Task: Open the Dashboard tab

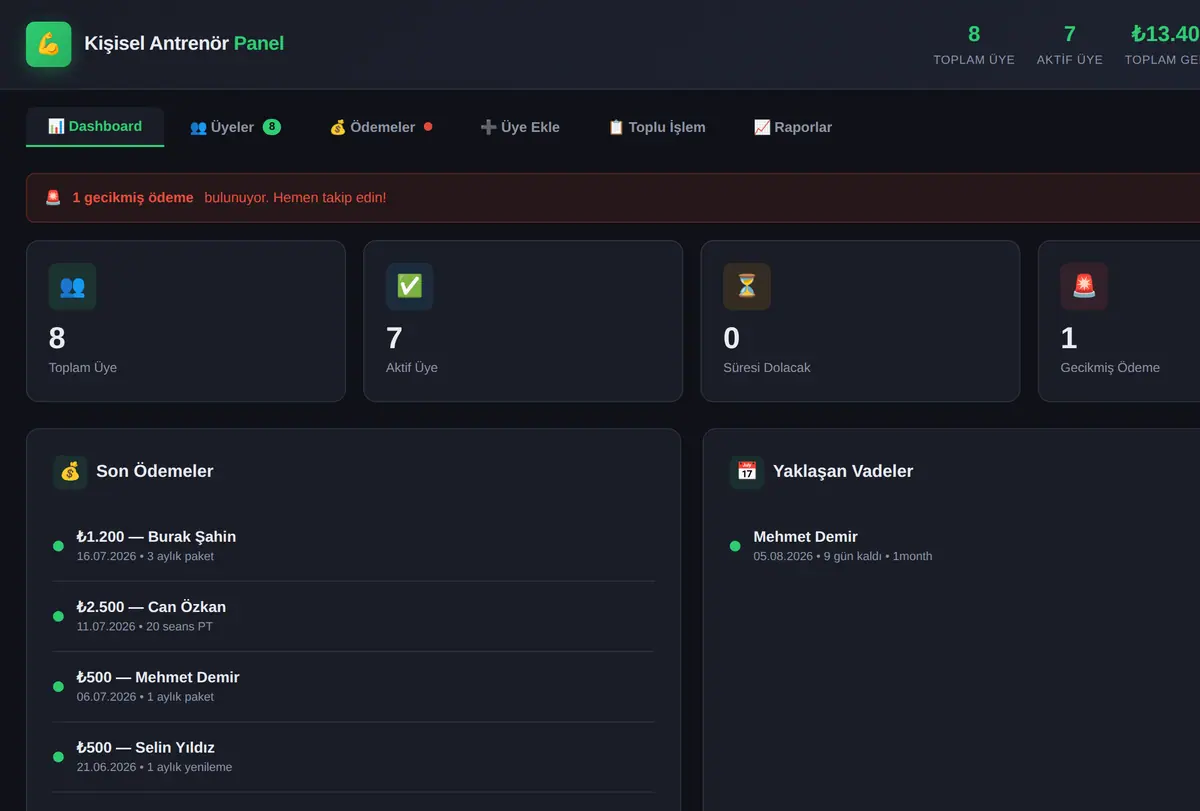Action: [x=95, y=127]
